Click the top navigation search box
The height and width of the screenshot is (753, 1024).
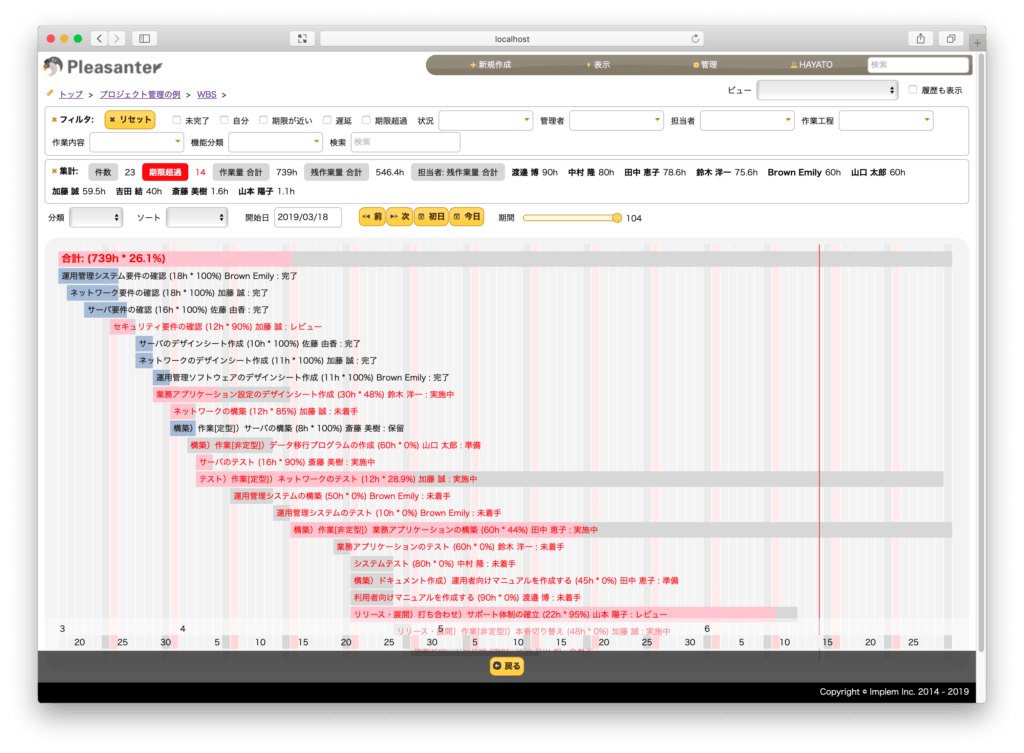tap(918, 65)
